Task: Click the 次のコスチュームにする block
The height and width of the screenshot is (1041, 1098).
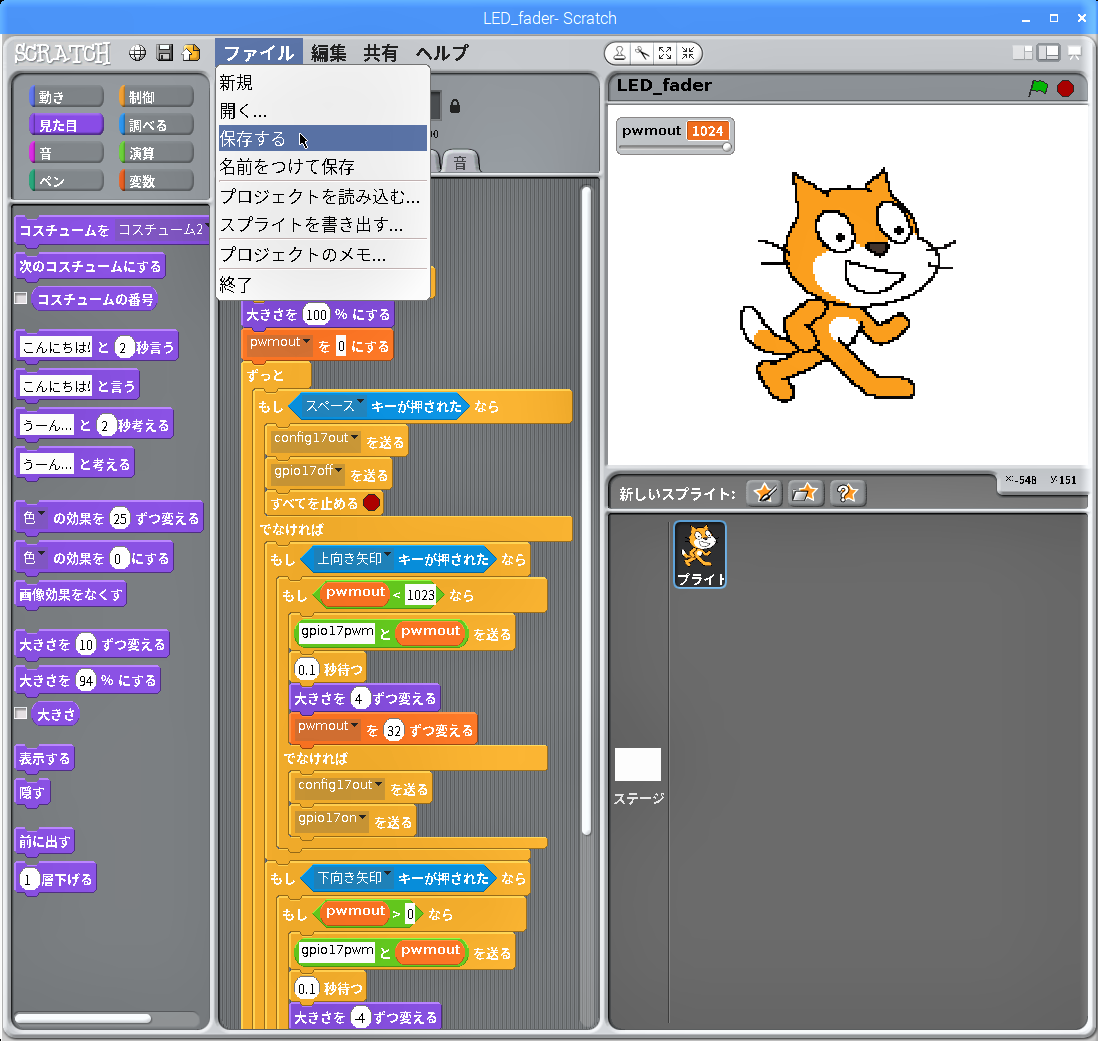Action: [x=90, y=266]
